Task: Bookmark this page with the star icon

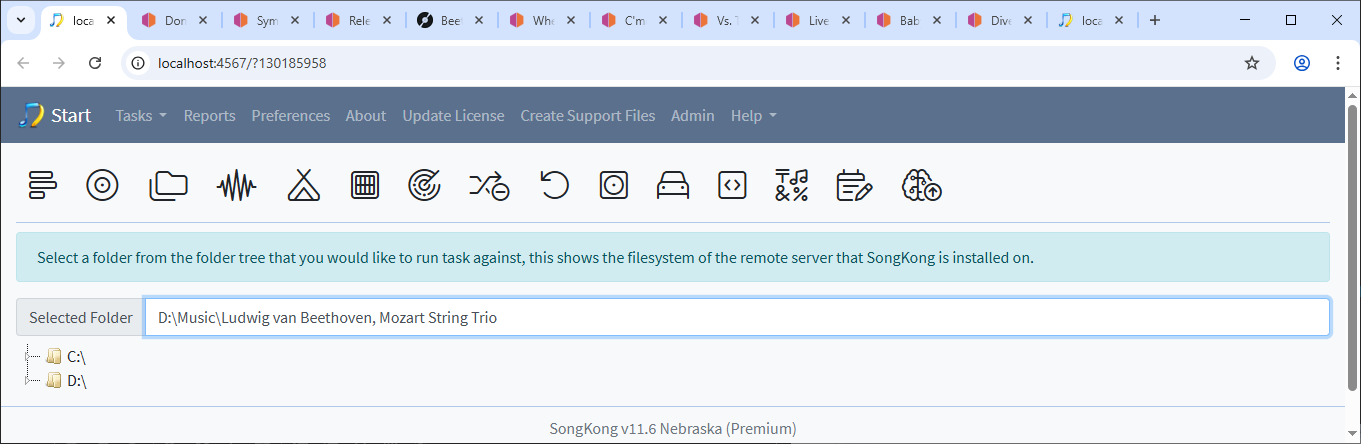Action: tap(1252, 63)
